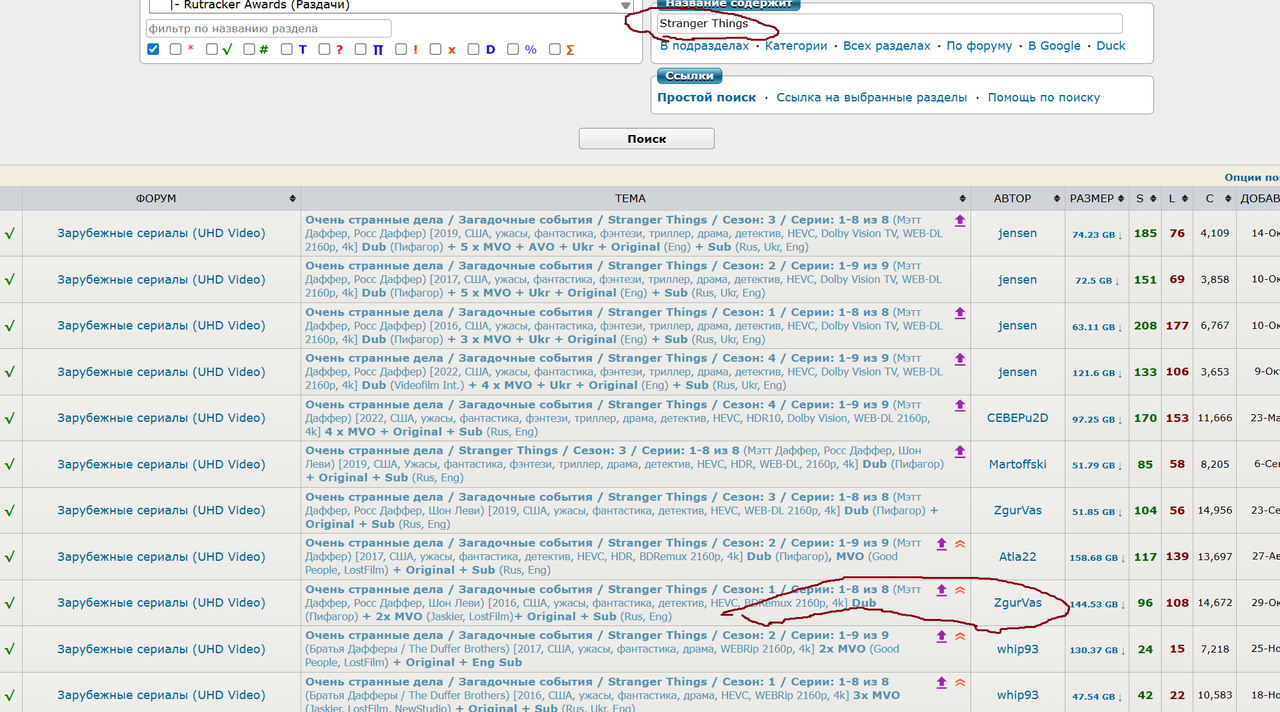Click green check status icon in Atla22 row

coord(10,557)
